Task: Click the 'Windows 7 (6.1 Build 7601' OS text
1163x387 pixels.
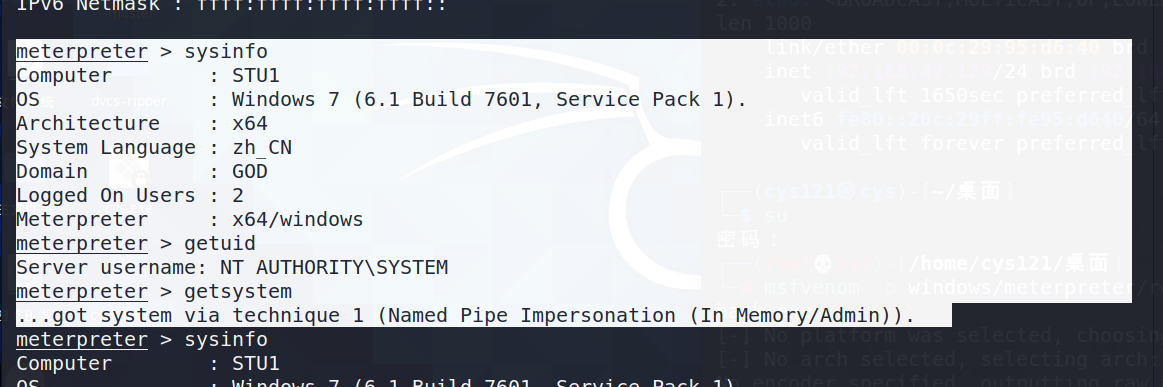Action: tap(388, 99)
